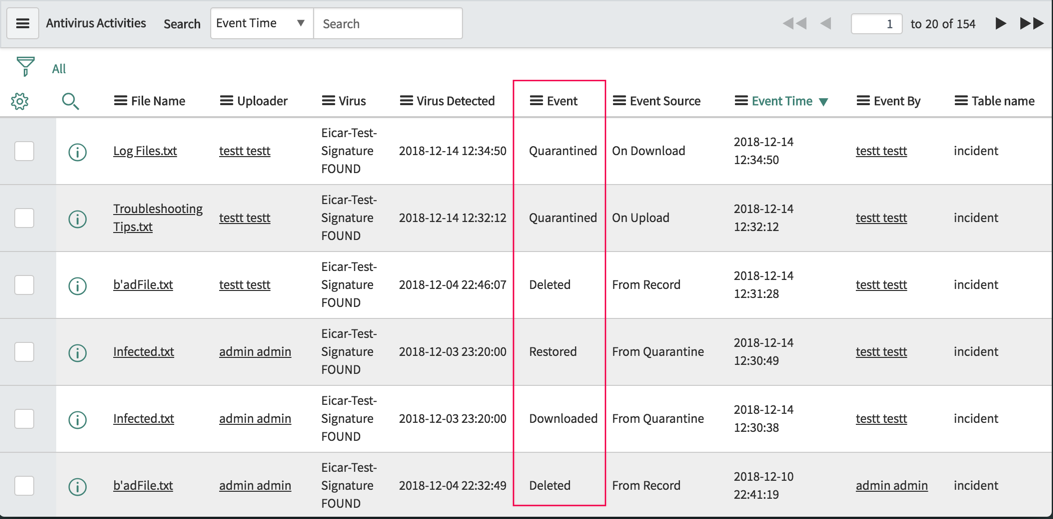Go to the next page arrow
This screenshot has height=519, width=1053.
pos(1000,23)
